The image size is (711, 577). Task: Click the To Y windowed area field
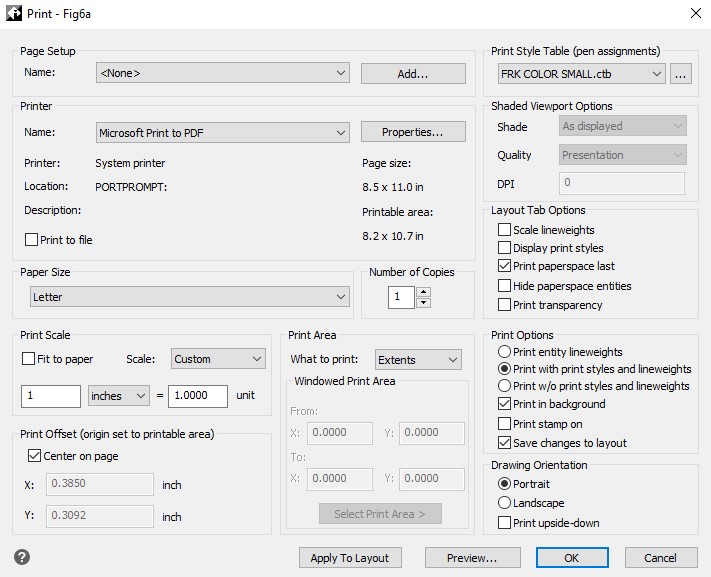432,479
